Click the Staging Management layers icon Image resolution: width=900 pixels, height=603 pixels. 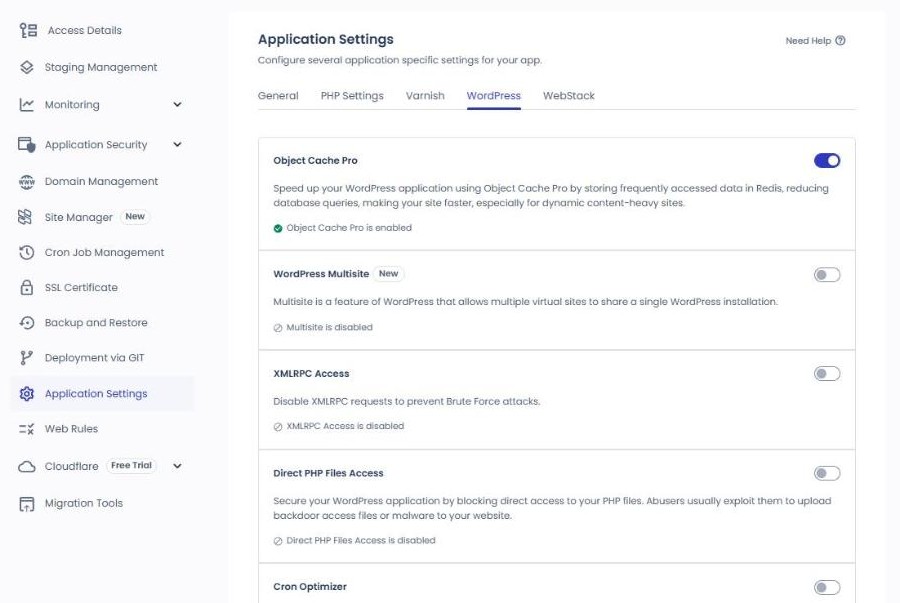click(27, 67)
